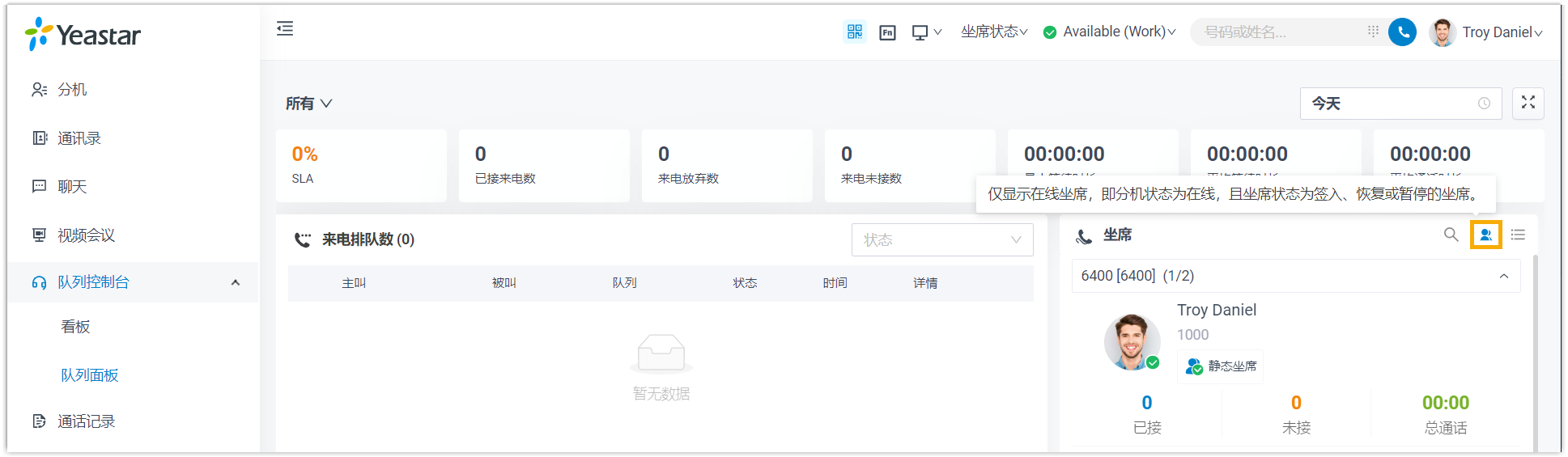Expand the 所有 queue selector
This screenshot has width=1568, height=457.
pyautogui.click(x=308, y=104)
